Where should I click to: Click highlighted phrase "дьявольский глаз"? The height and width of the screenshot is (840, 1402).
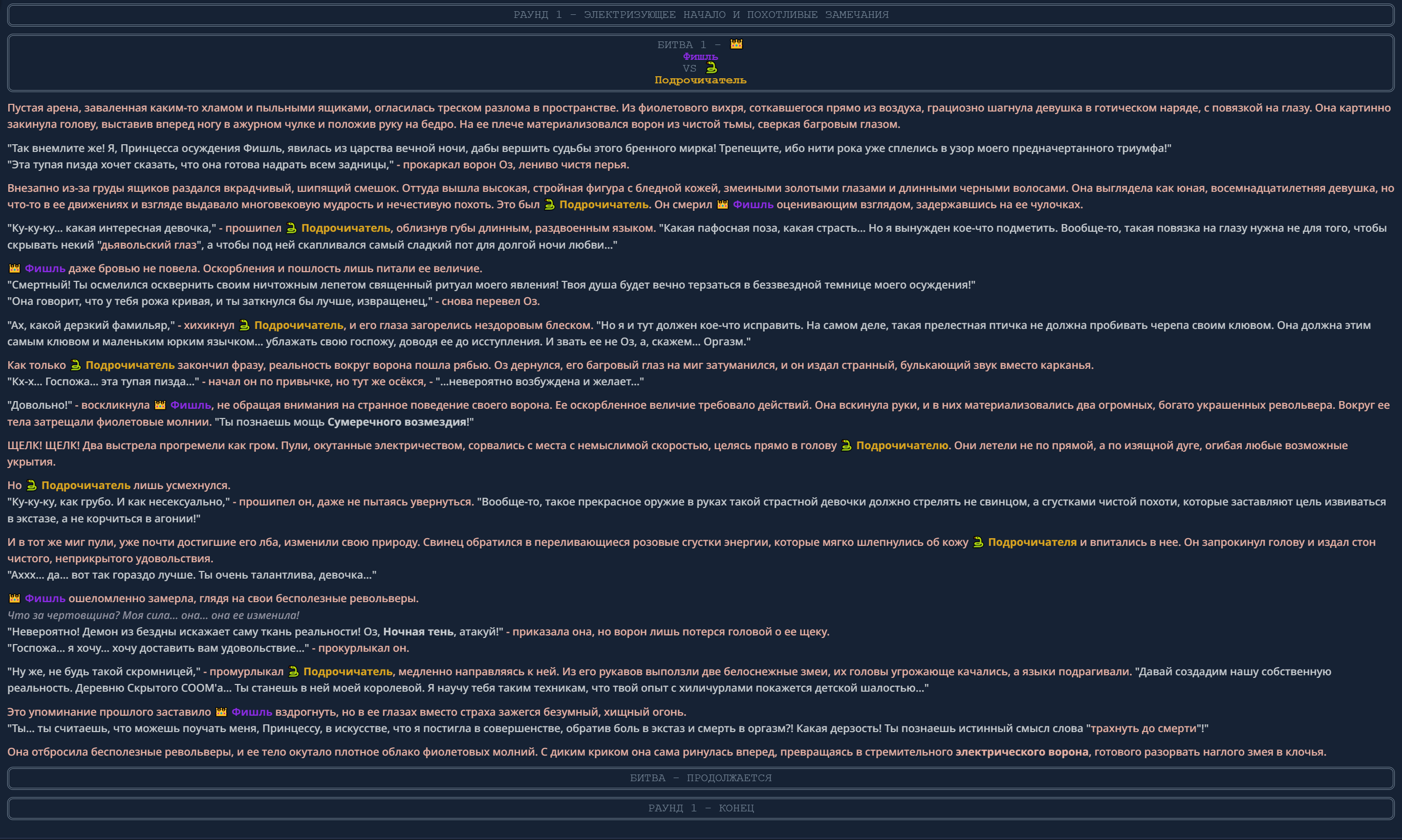point(149,245)
